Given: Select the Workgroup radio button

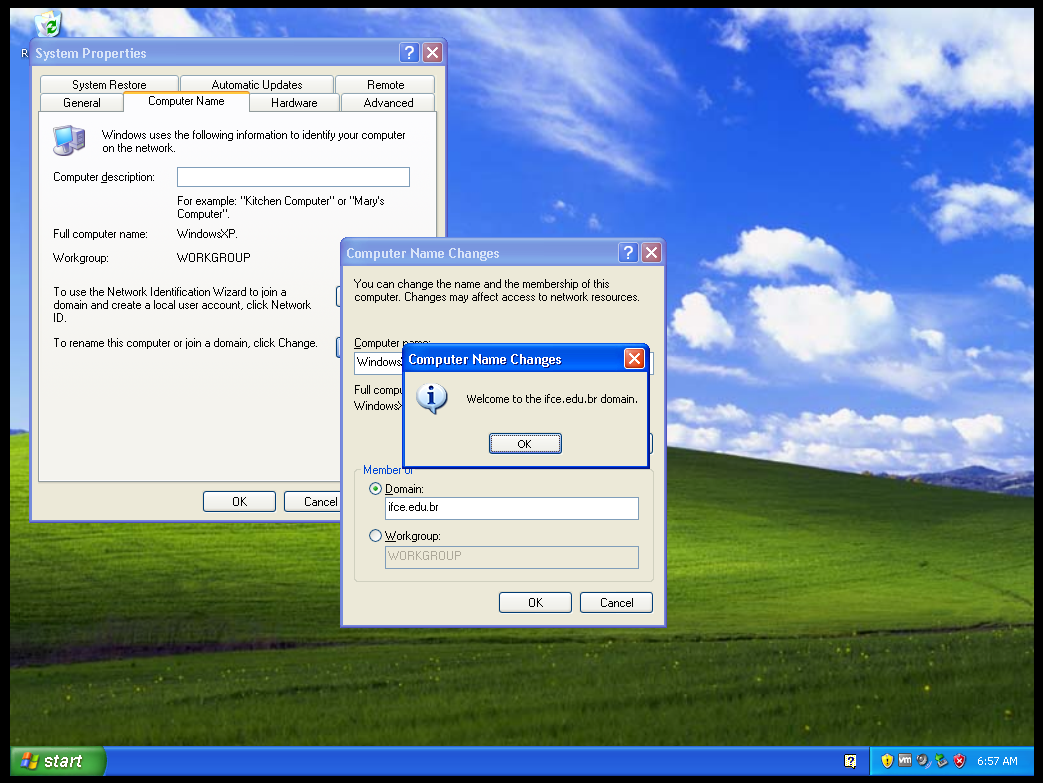Looking at the screenshot, I should pyautogui.click(x=375, y=536).
